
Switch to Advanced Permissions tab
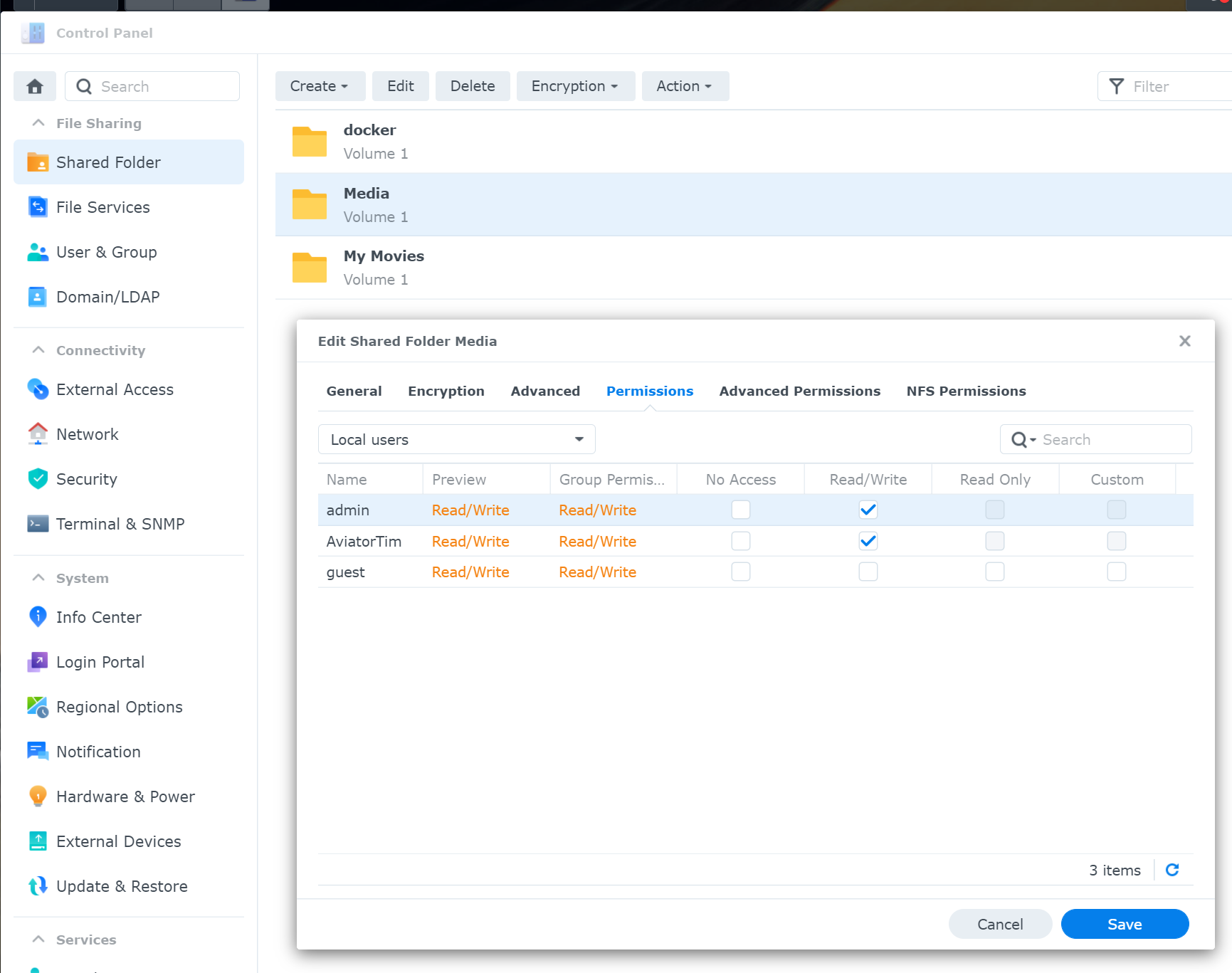(799, 391)
